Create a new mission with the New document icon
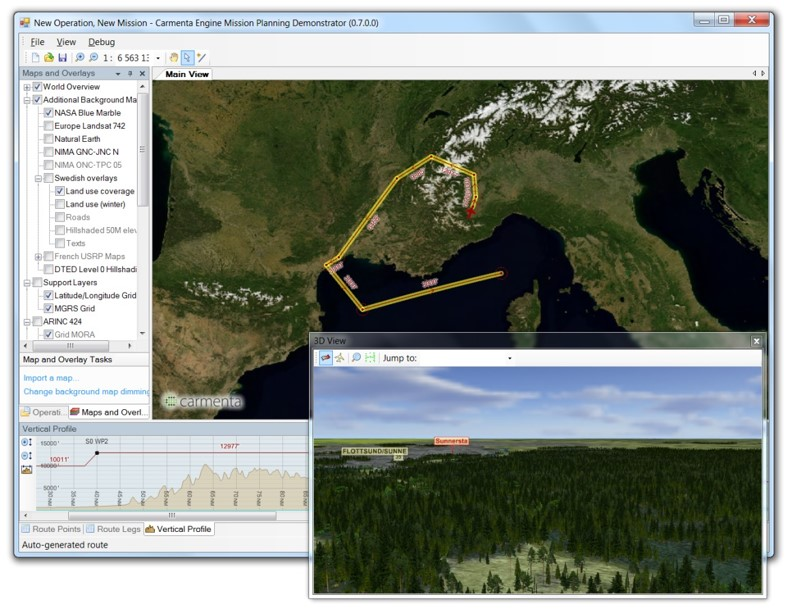This screenshot has height=609, width=792. 35,58
